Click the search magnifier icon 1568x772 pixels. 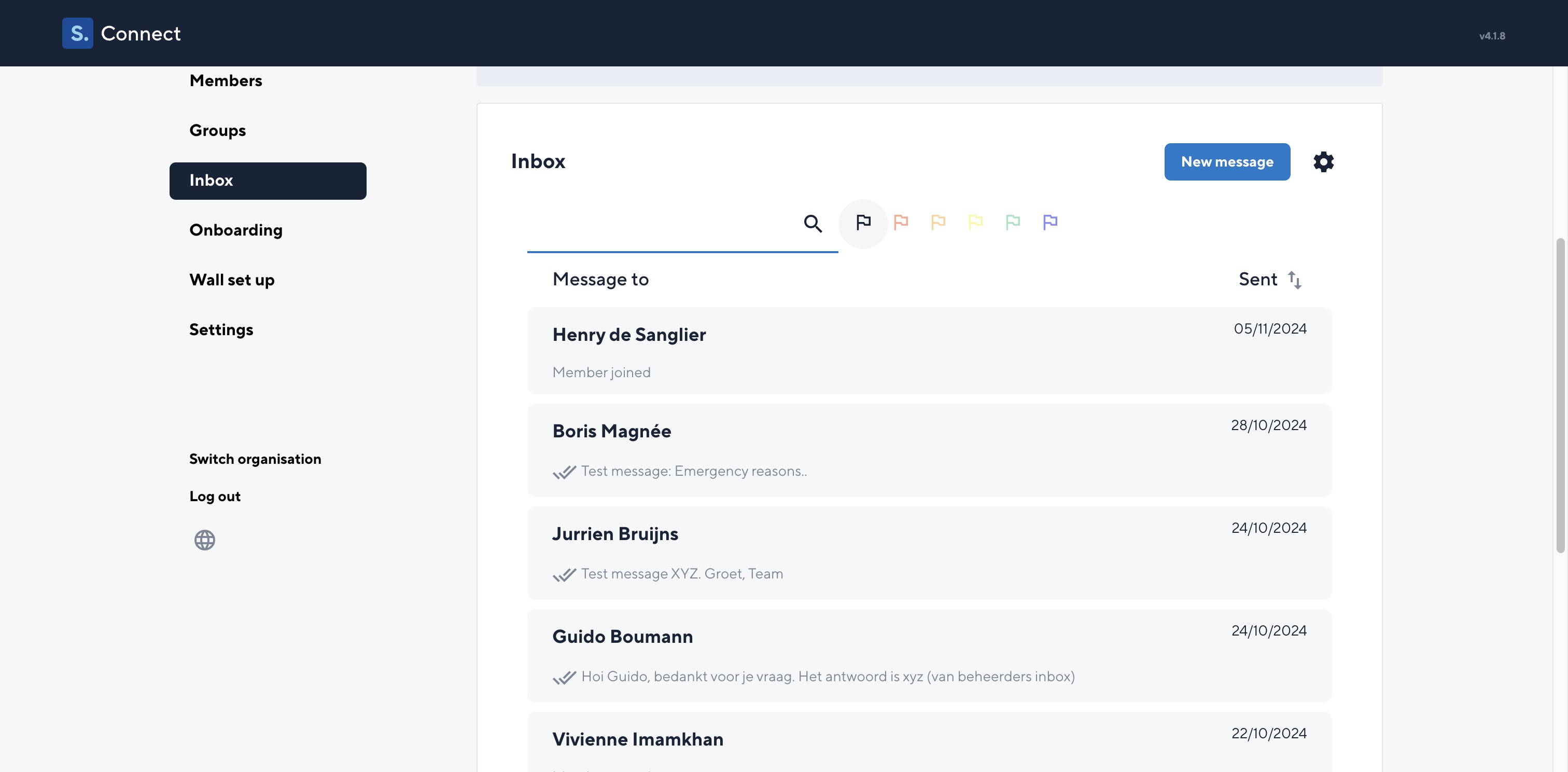point(813,224)
